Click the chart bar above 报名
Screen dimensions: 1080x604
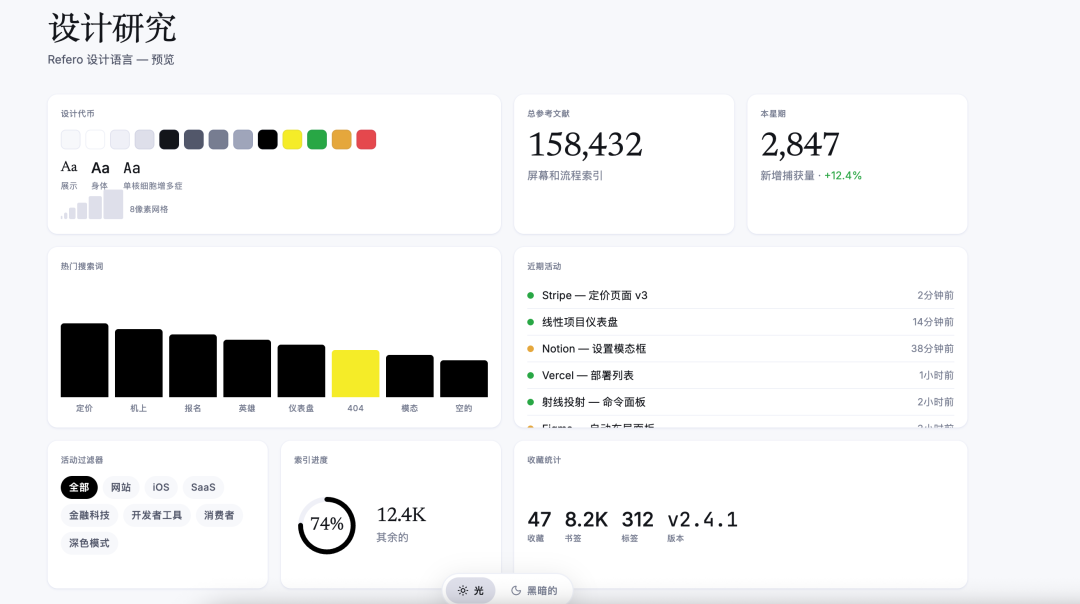click(x=193, y=366)
